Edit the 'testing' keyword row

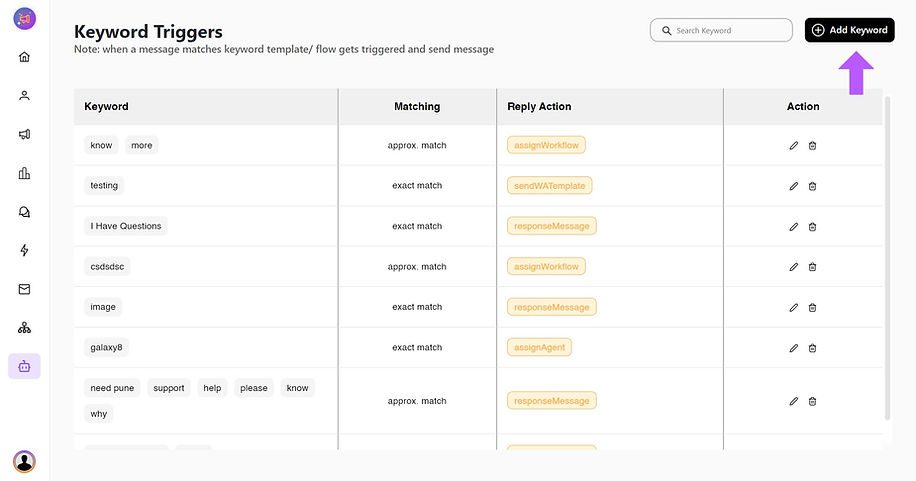[x=794, y=186]
